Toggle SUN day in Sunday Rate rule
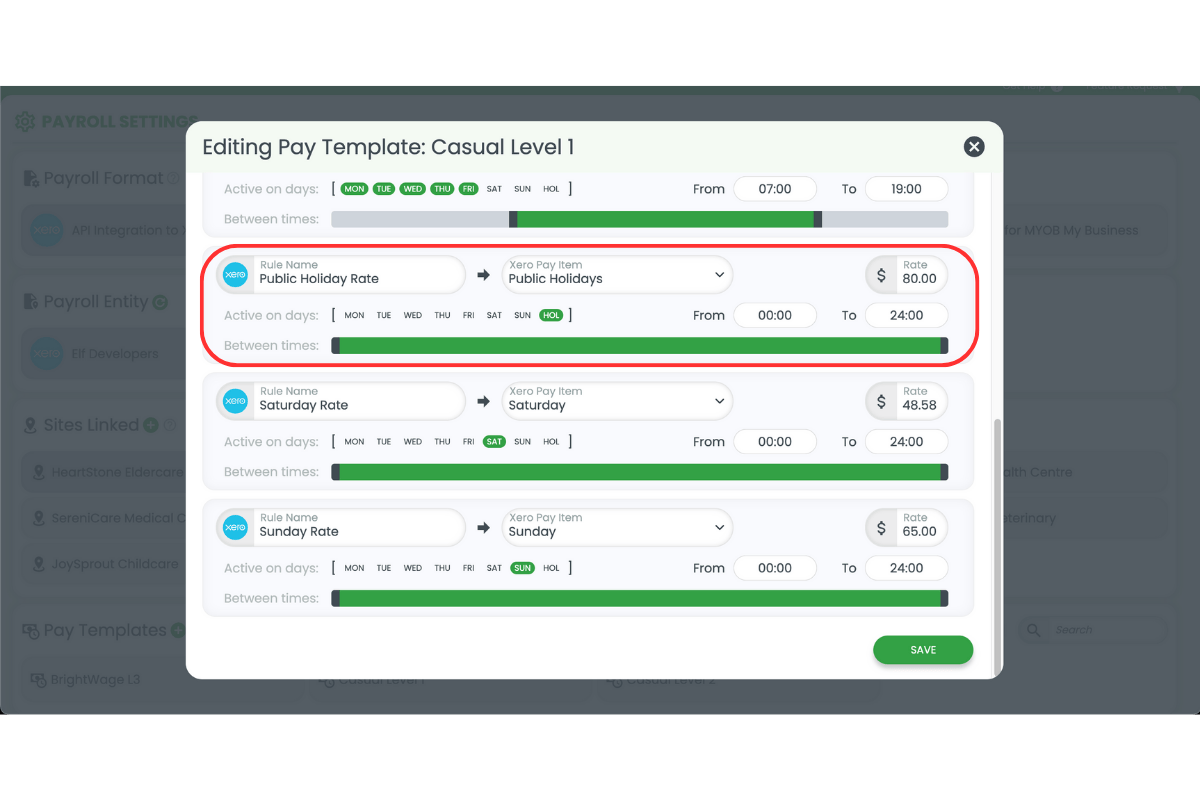The height and width of the screenshot is (800, 1200). [x=522, y=568]
